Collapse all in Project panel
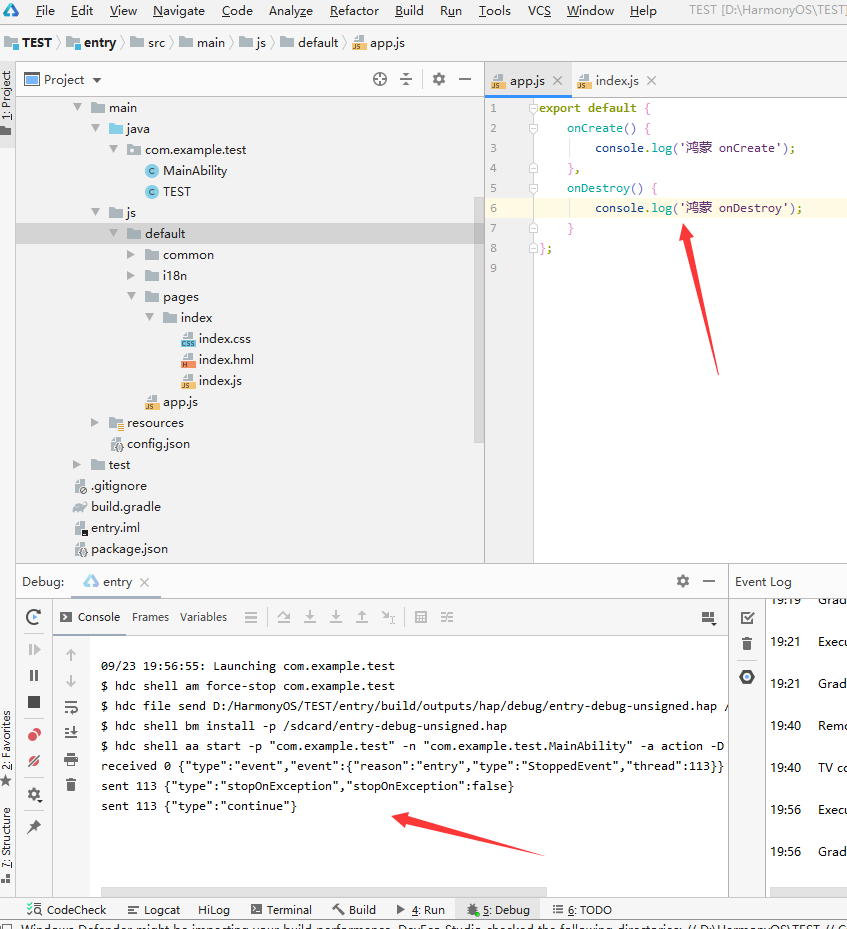Viewport: 847px width, 929px height. [406, 79]
